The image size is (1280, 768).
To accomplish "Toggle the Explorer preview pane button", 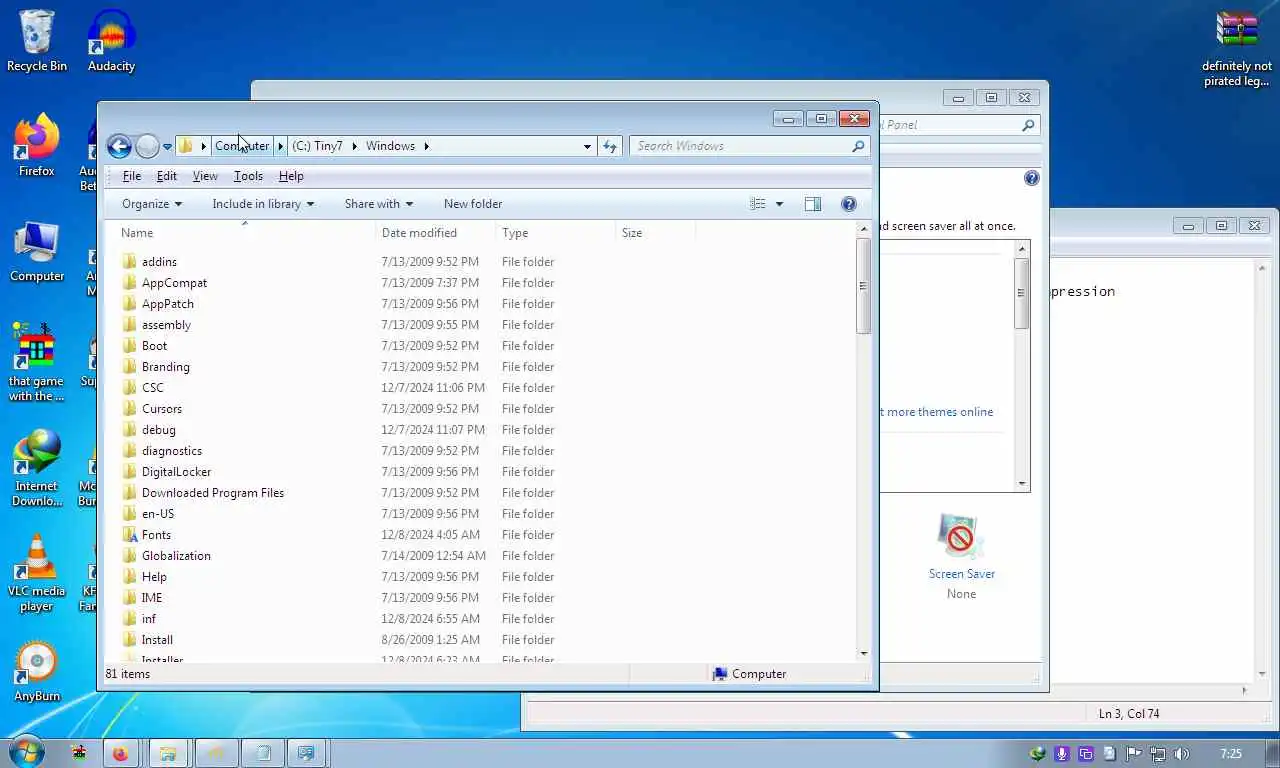I will 812,204.
